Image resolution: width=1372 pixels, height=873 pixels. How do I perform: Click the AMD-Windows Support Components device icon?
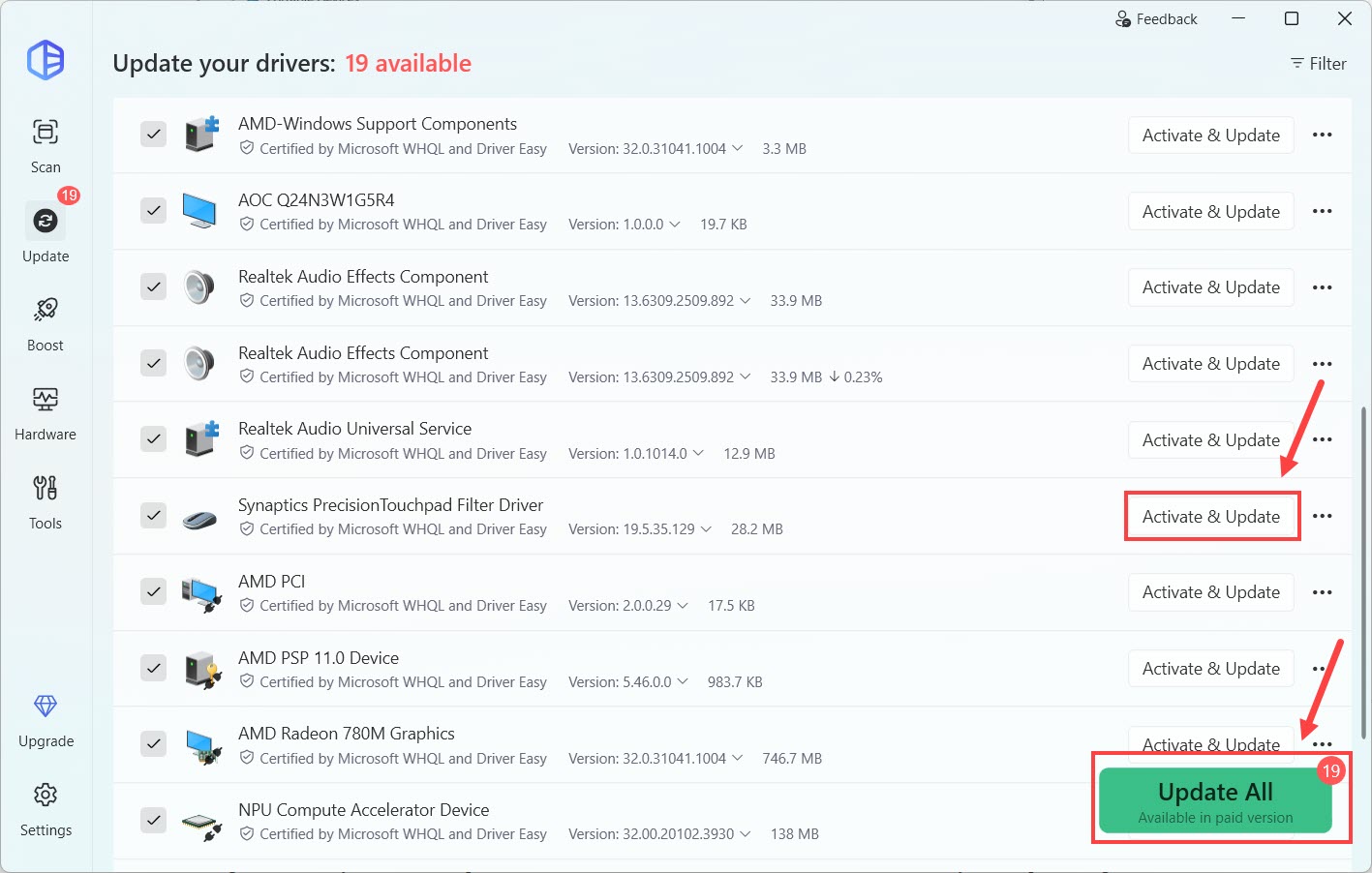pos(201,134)
